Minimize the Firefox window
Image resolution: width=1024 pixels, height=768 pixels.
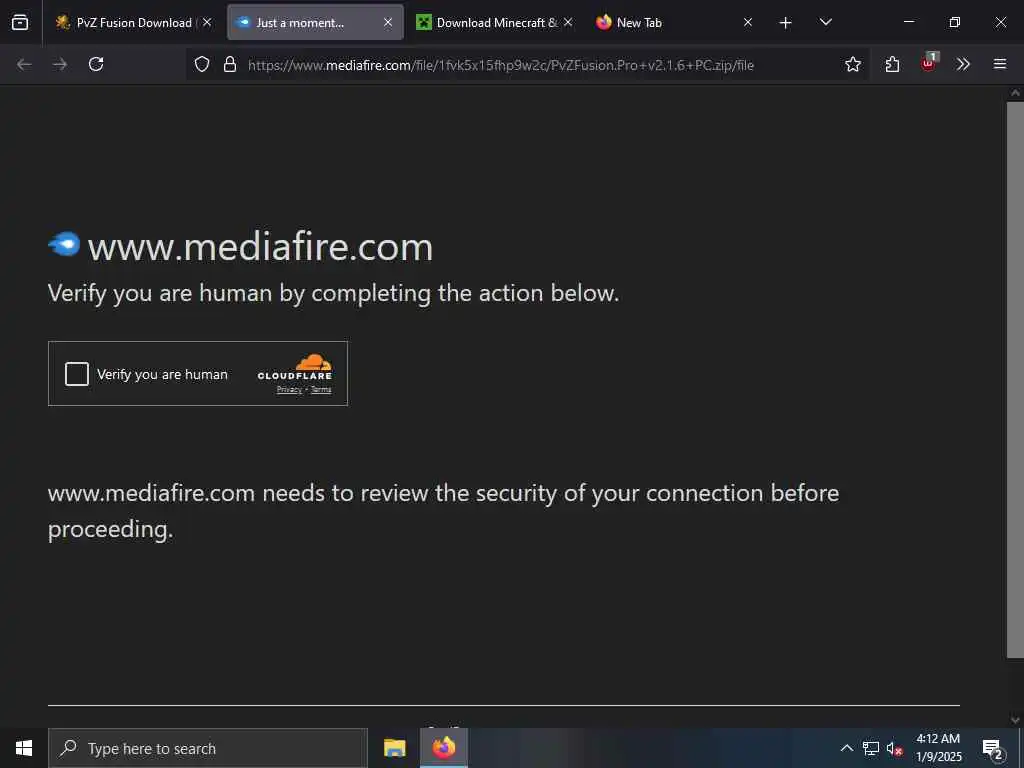pyautogui.click(x=908, y=22)
